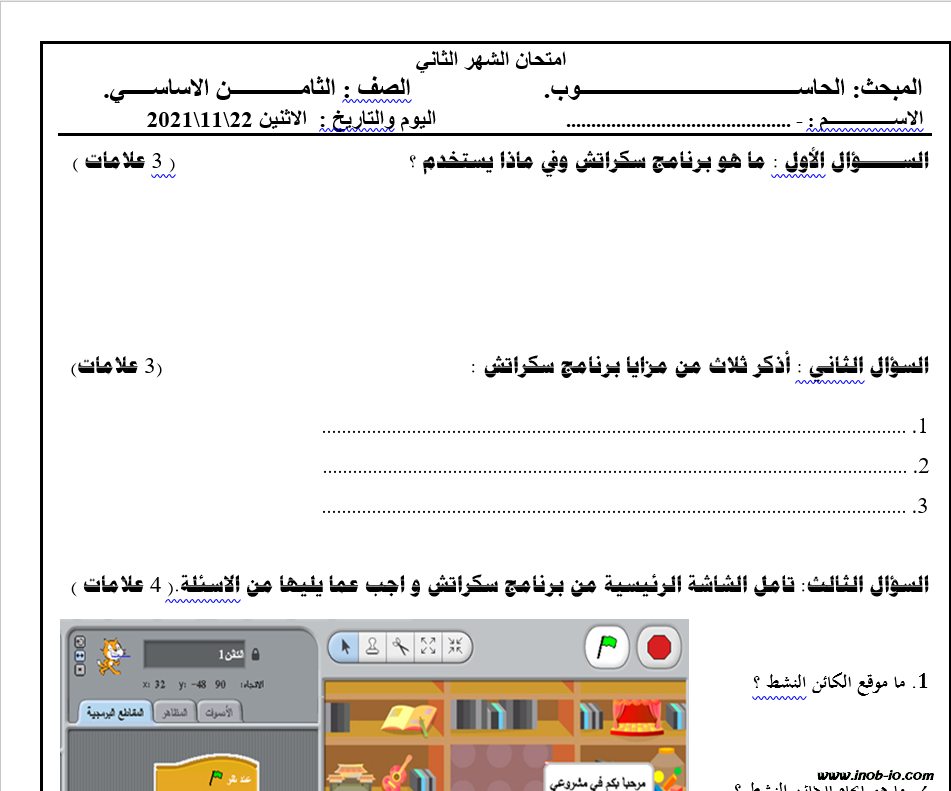Enable the top 'can rotate' style button
951x791 pixels.
(x=79, y=642)
